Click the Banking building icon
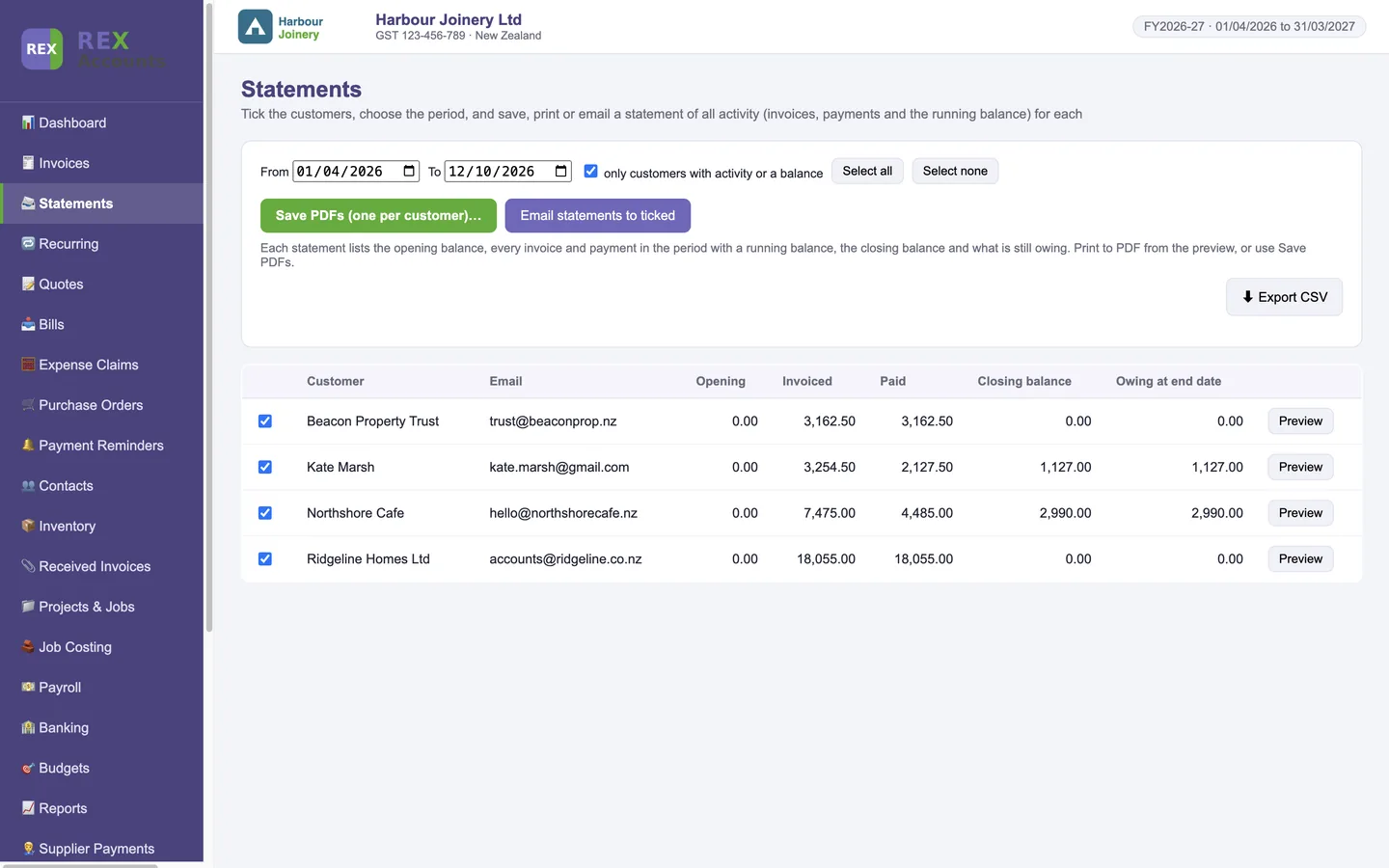The width and height of the screenshot is (1389, 868). click(x=28, y=728)
